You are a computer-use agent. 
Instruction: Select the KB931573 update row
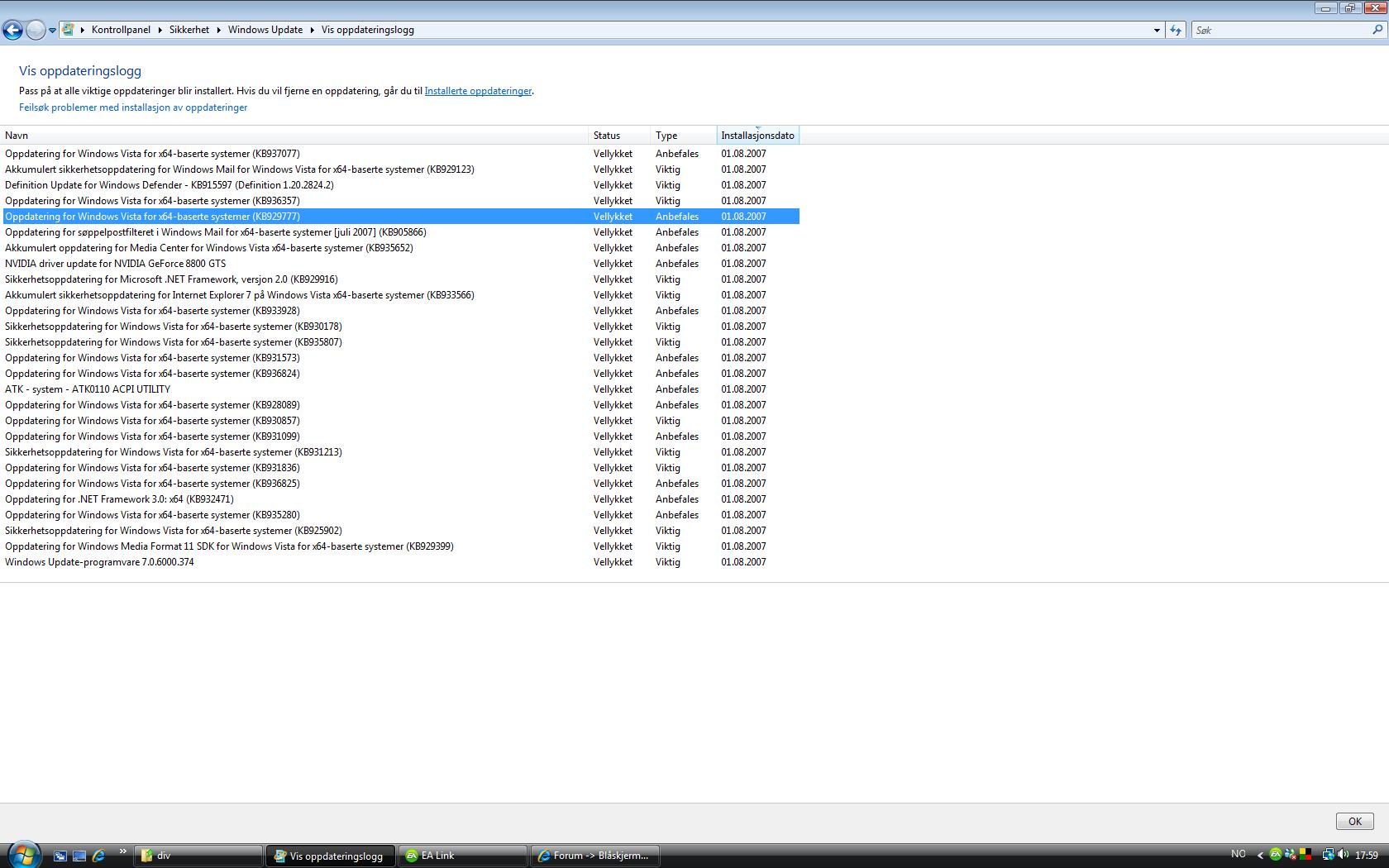pyautogui.click(x=401, y=358)
